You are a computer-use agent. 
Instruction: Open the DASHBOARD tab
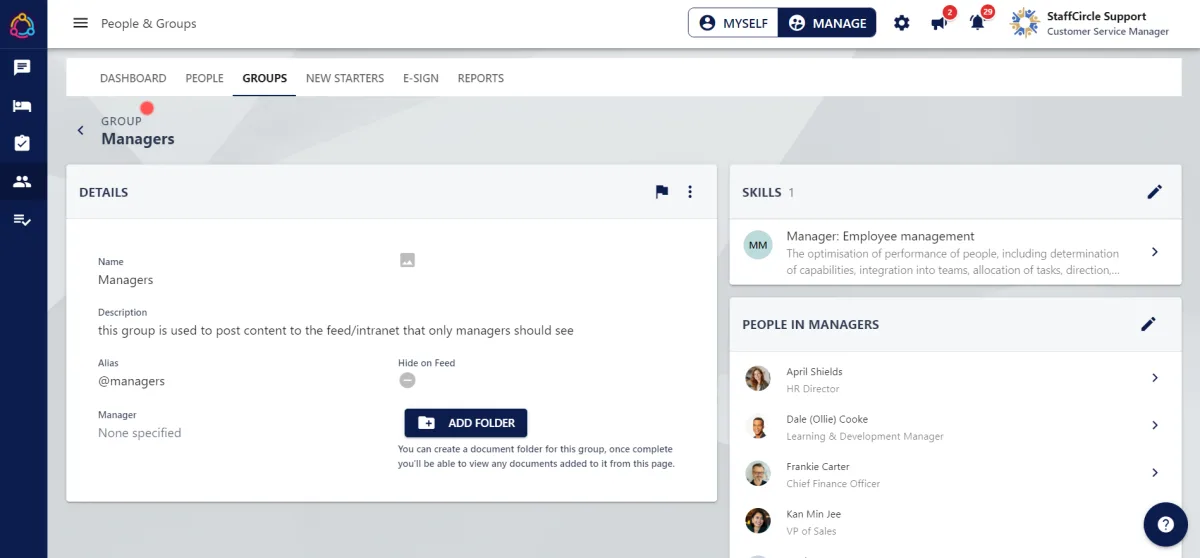133,78
